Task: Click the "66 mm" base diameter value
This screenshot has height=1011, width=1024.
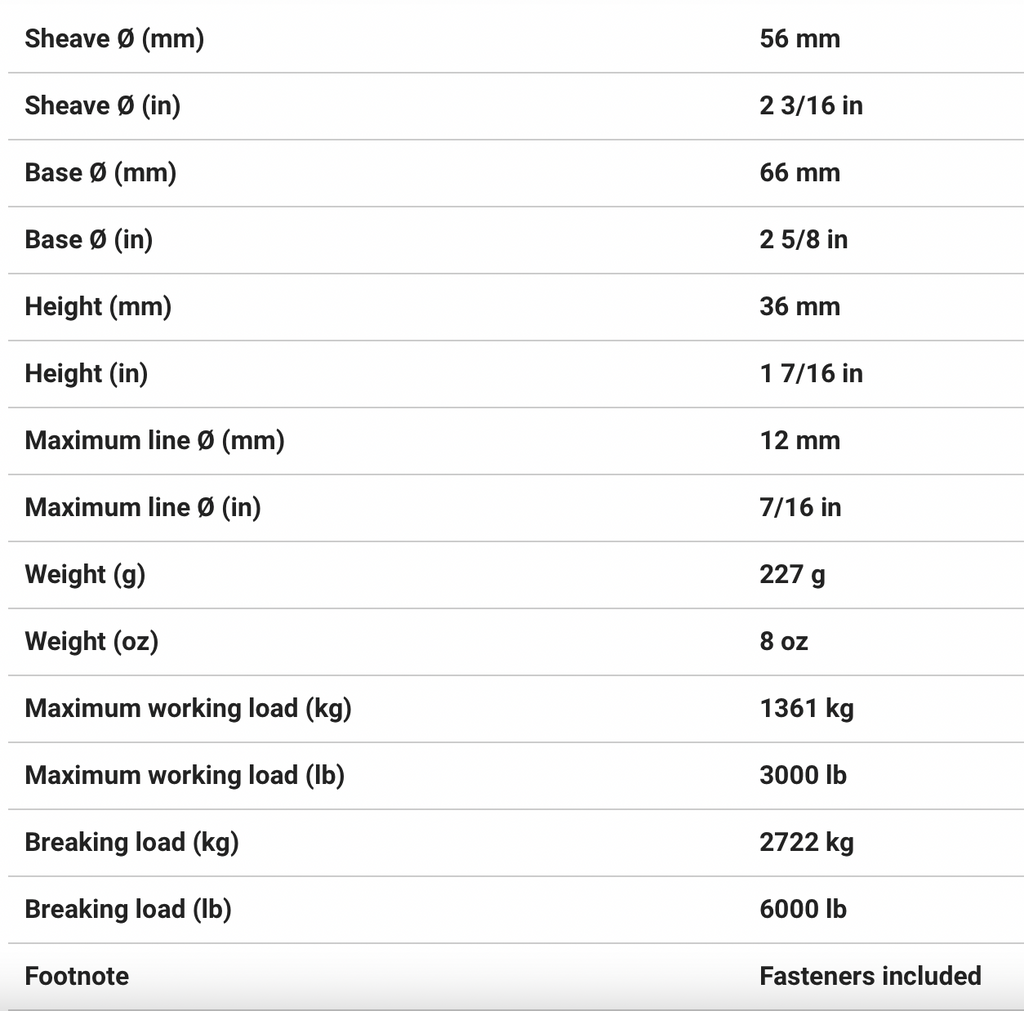Action: 799,173
